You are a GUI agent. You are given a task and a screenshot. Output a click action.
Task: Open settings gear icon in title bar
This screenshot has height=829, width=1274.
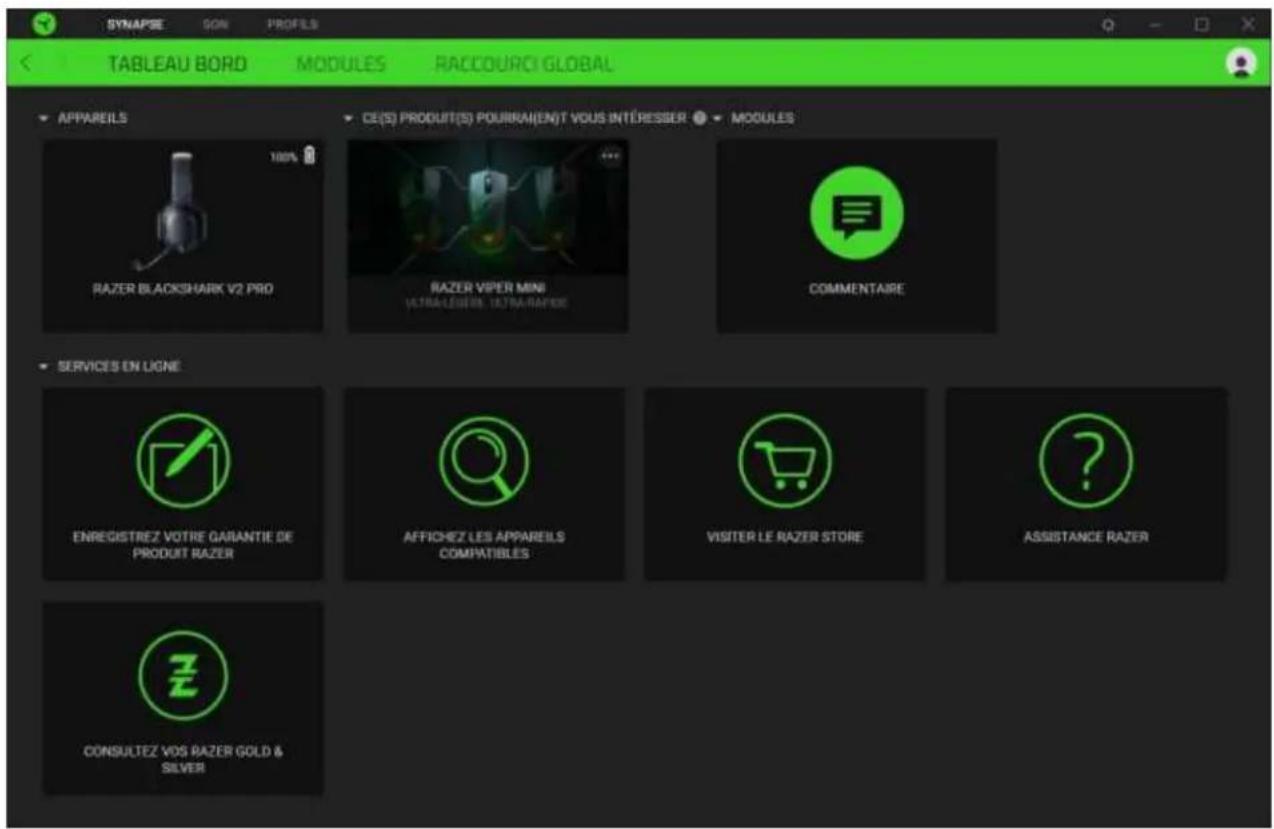tap(1108, 24)
